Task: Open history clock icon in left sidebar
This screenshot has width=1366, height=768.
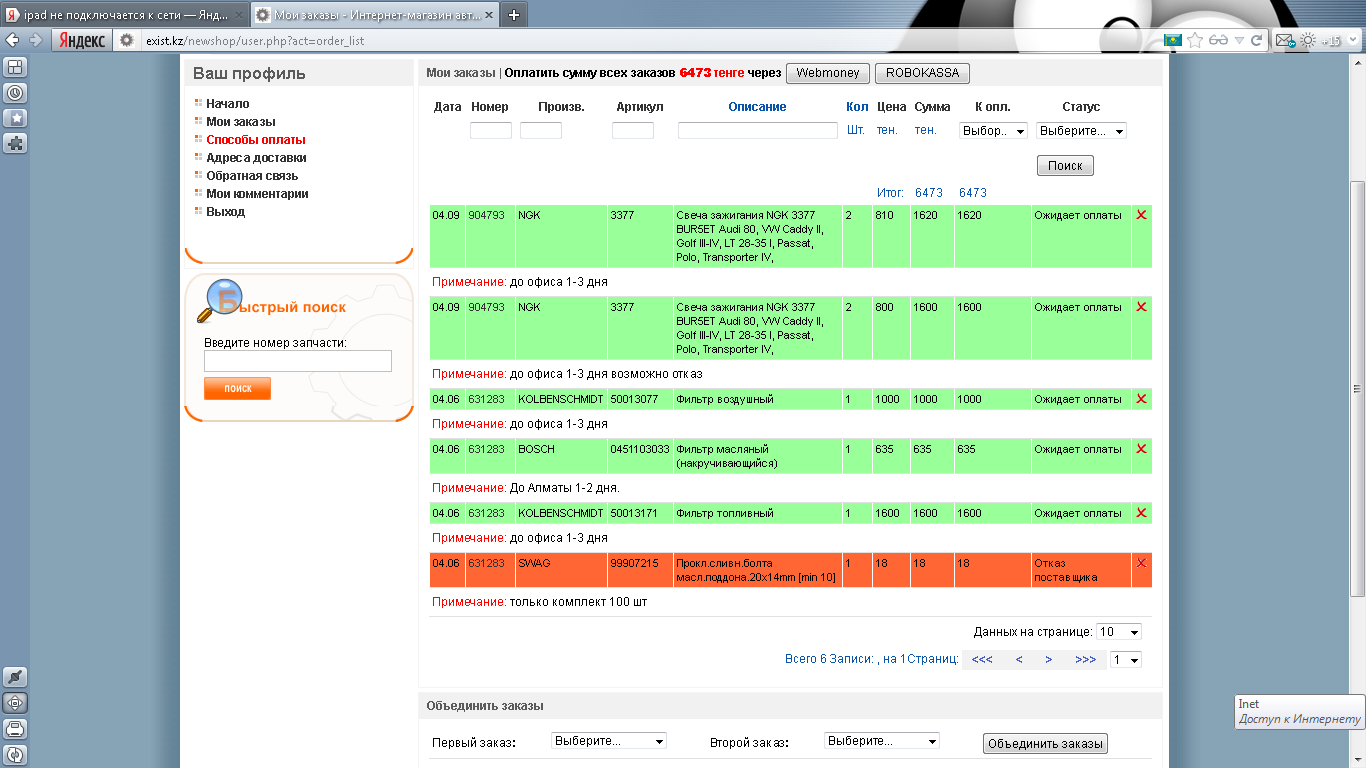Action: point(16,93)
